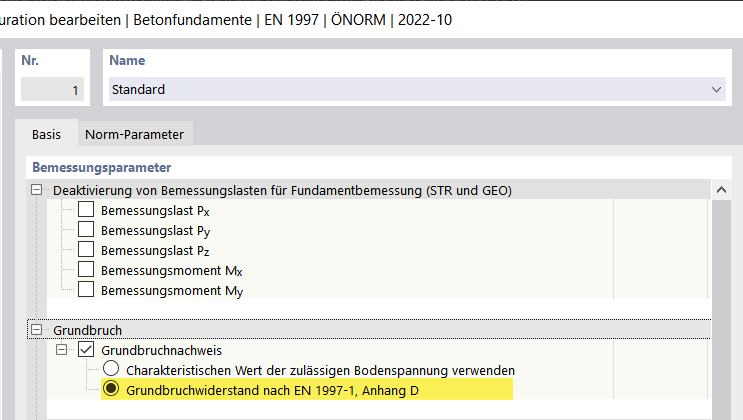Collapse the Grundbruch section

(38, 330)
